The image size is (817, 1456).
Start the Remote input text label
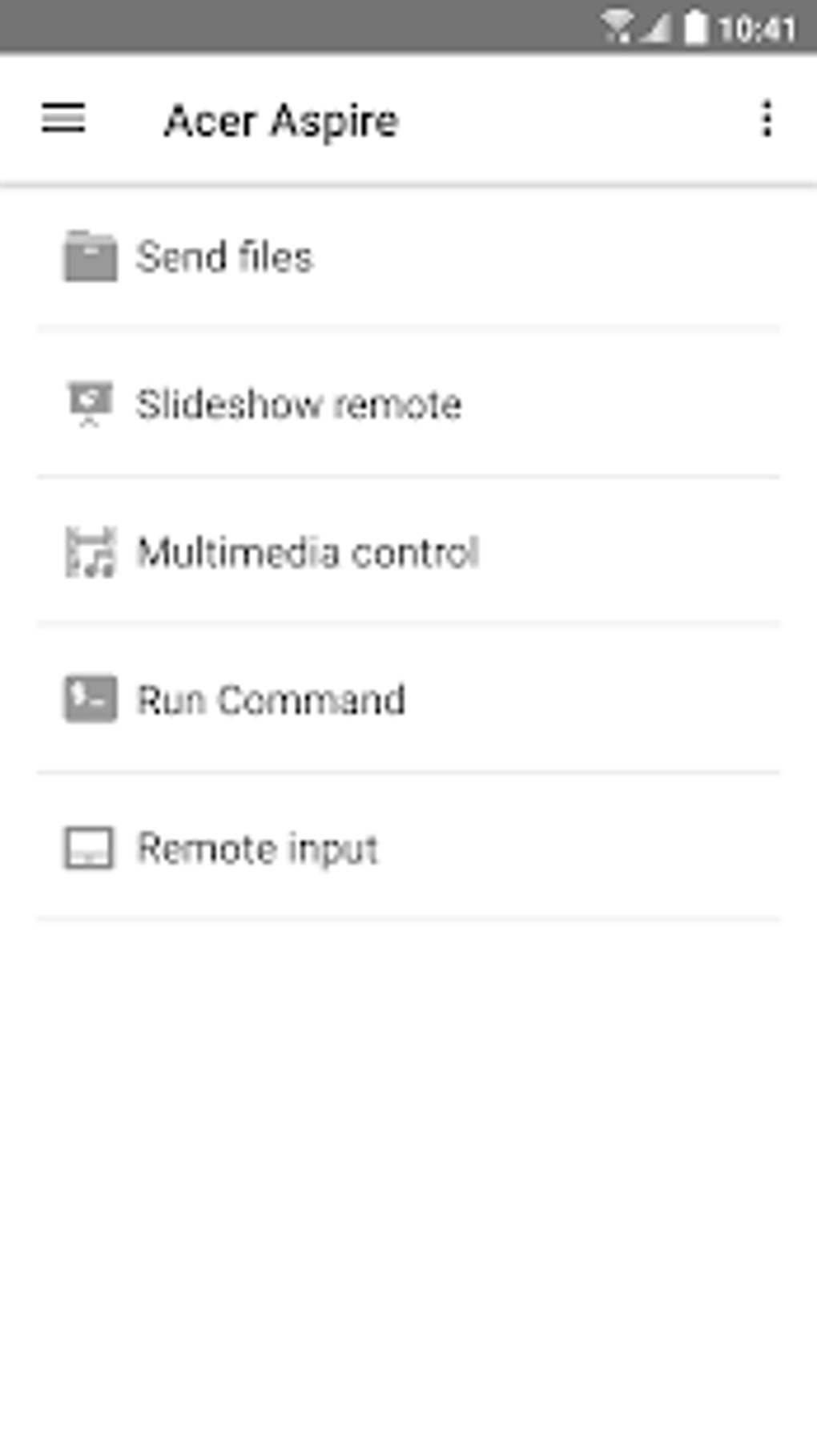click(x=258, y=849)
